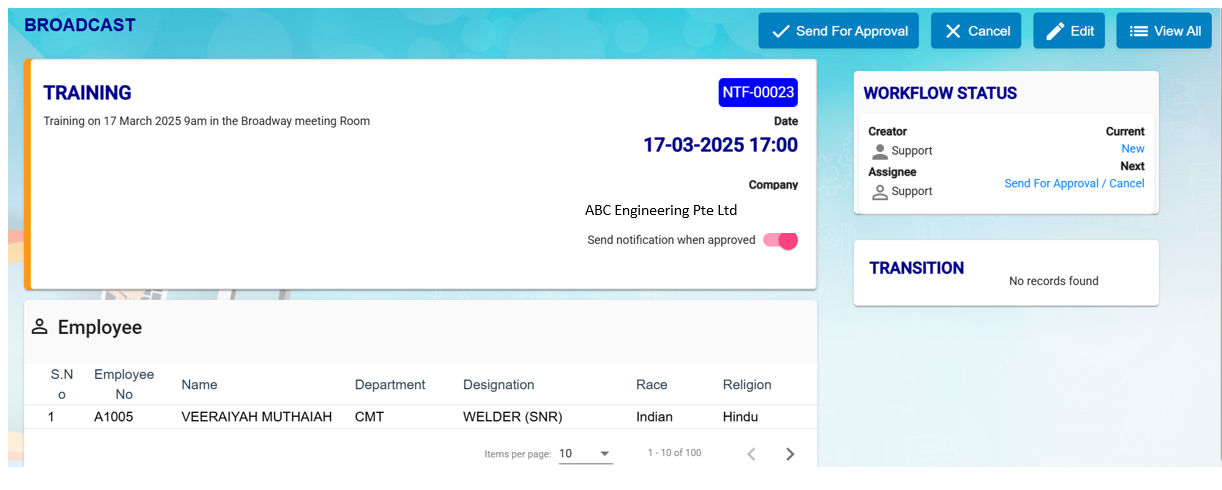Click the pencil icon on Edit button

[x=1055, y=31]
